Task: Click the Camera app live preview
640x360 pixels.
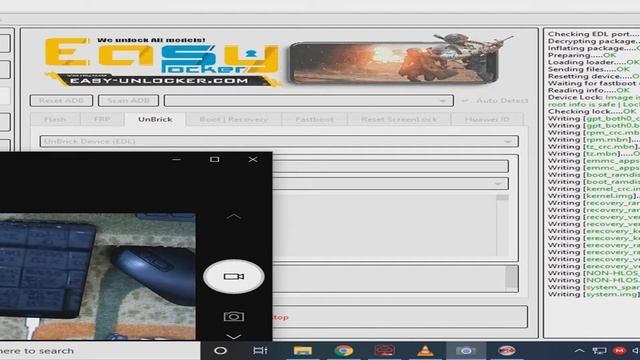Action: point(98,276)
